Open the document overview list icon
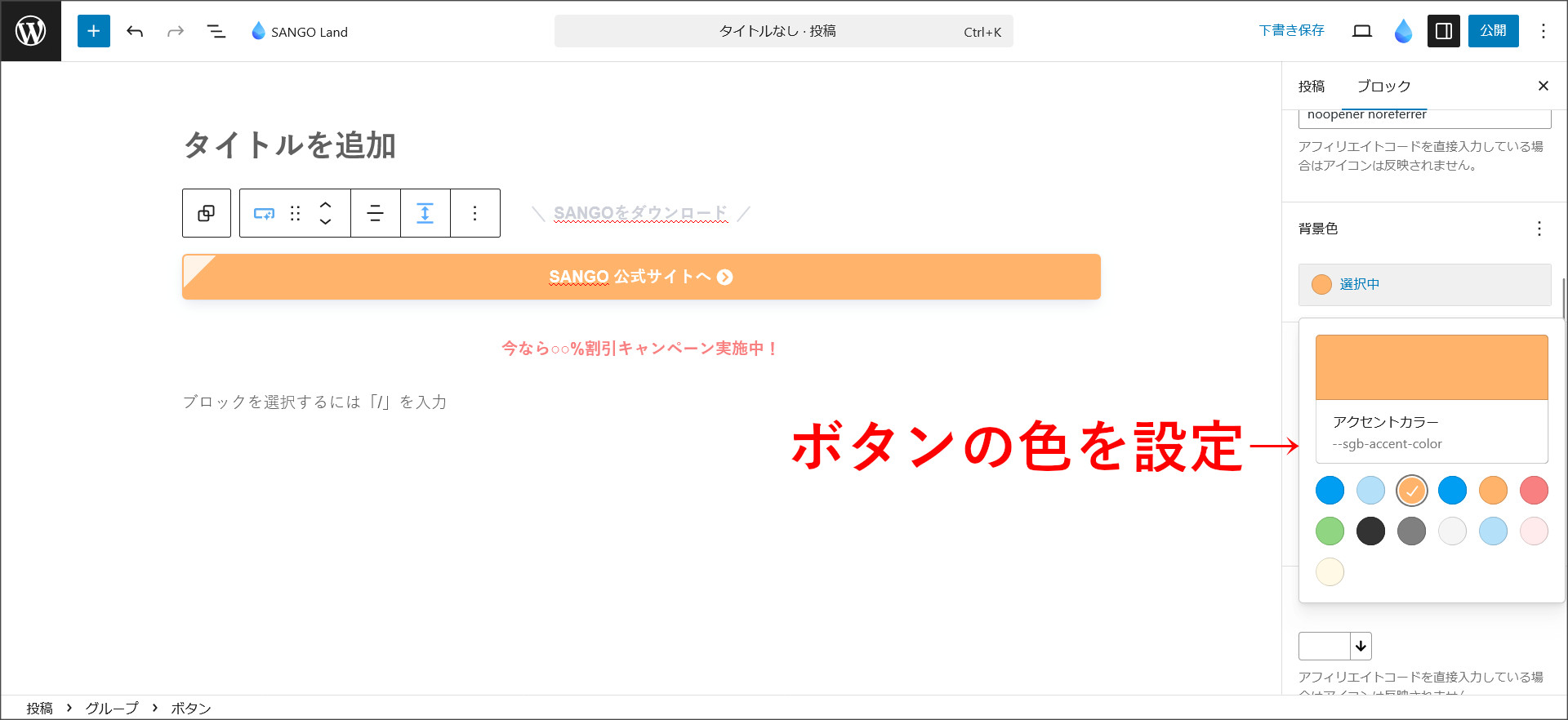Image resolution: width=1568 pixels, height=720 pixels. [x=216, y=31]
